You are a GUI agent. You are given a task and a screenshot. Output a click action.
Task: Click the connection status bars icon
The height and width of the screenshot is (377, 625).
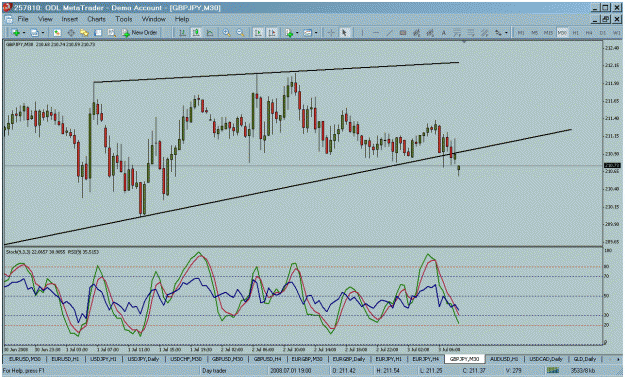point(553,371)
